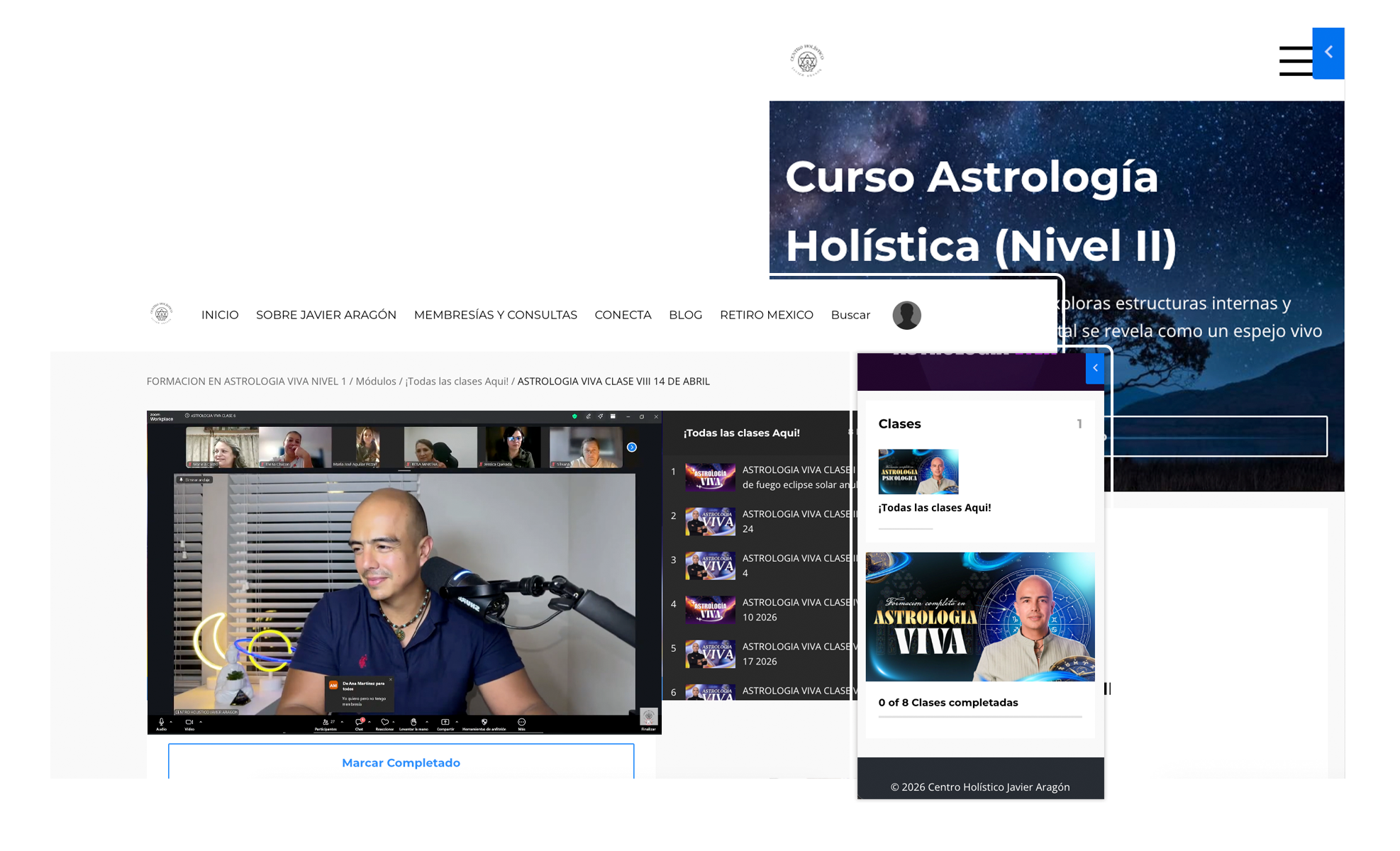Mark class complete with Marcar Completado
The width and height of the screenshot is (1400, 851).
[401, 762]
